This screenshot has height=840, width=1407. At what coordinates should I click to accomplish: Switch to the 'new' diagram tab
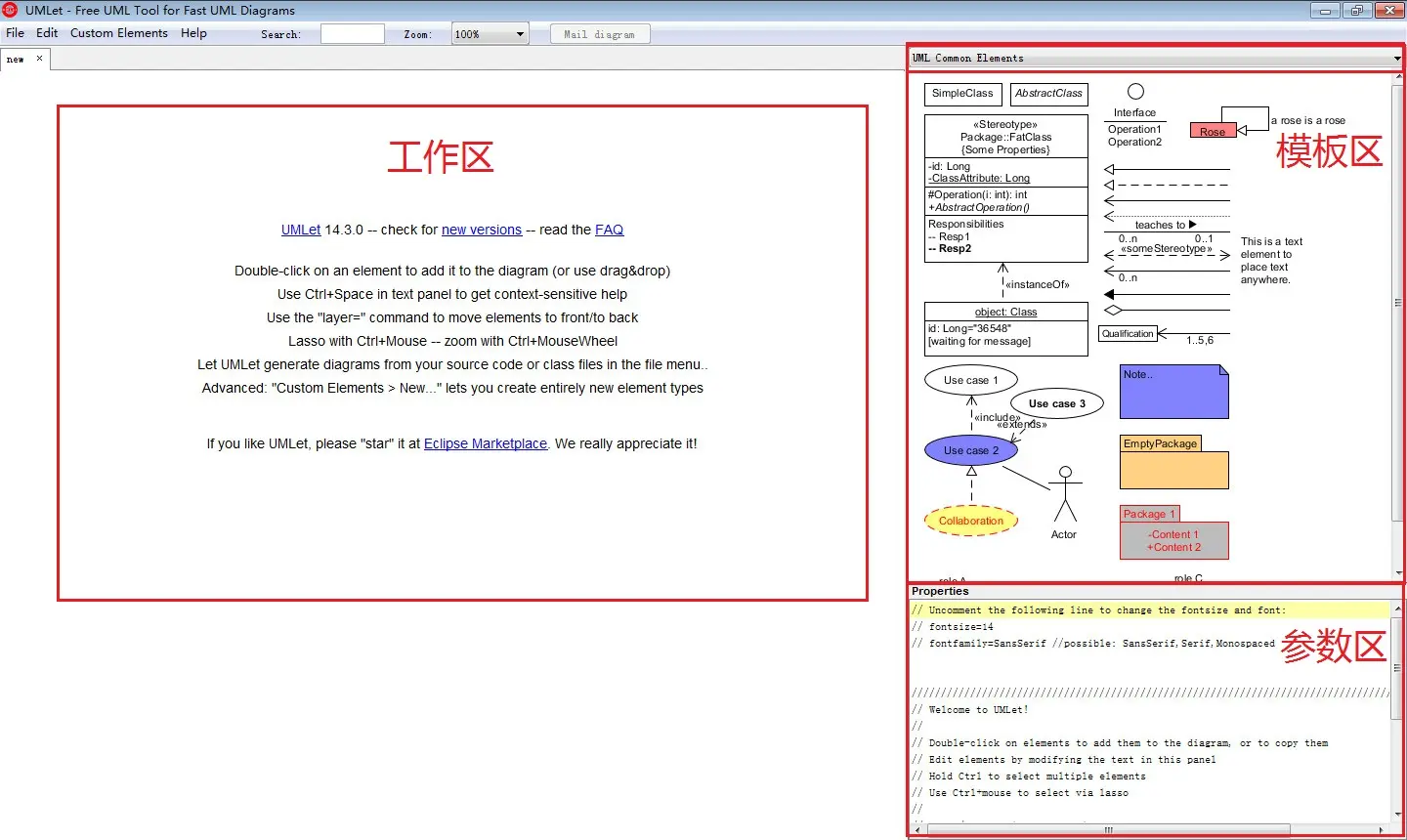pyautogui.click(x=16, y=60)
